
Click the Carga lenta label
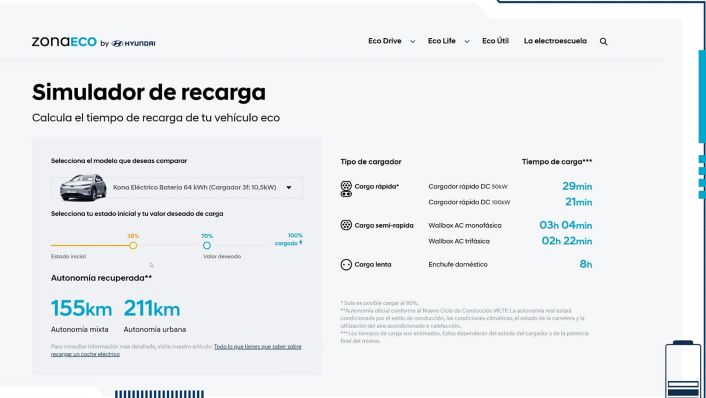click(373, 264)
